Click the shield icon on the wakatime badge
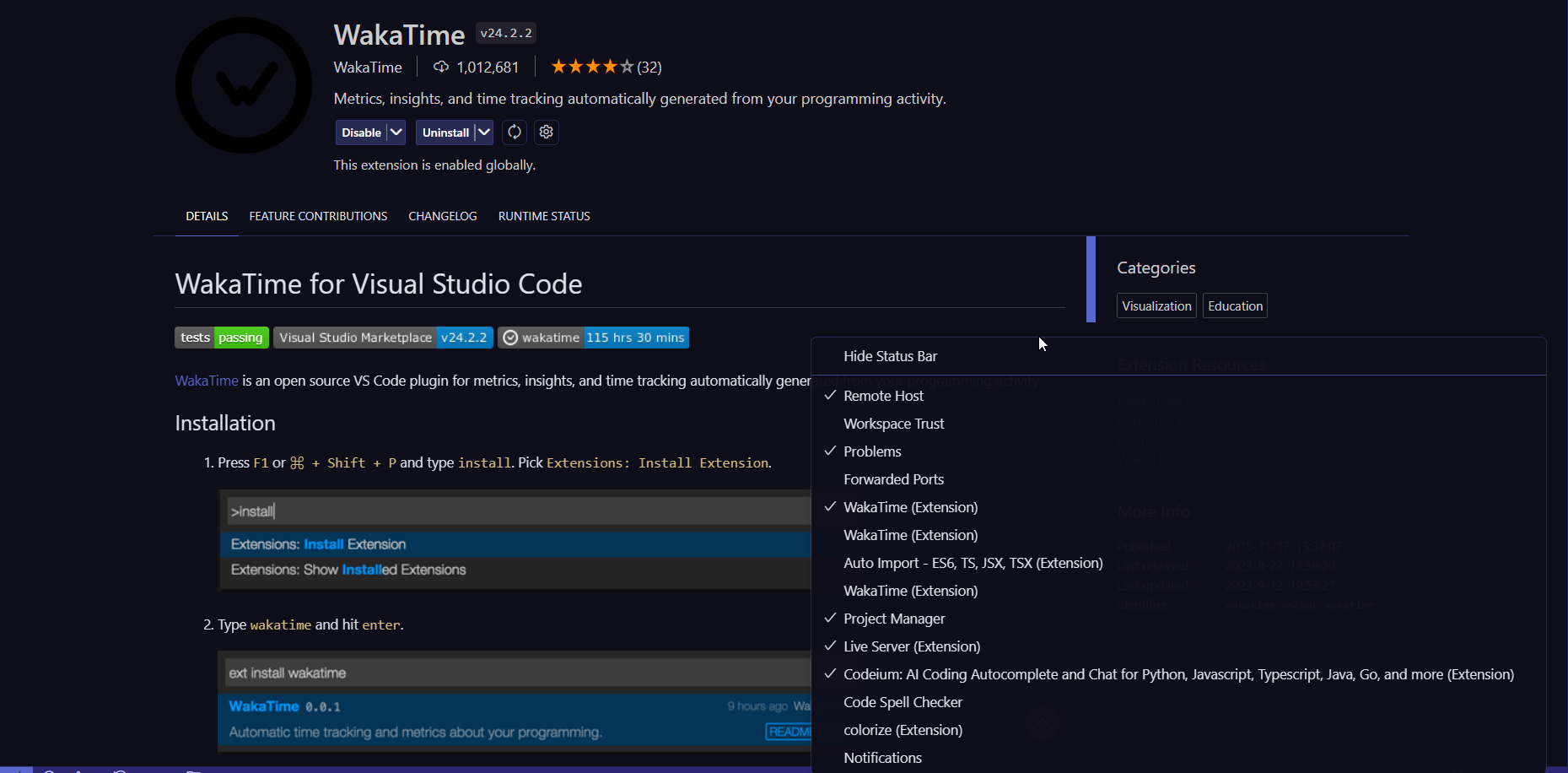 click(511, 337)
